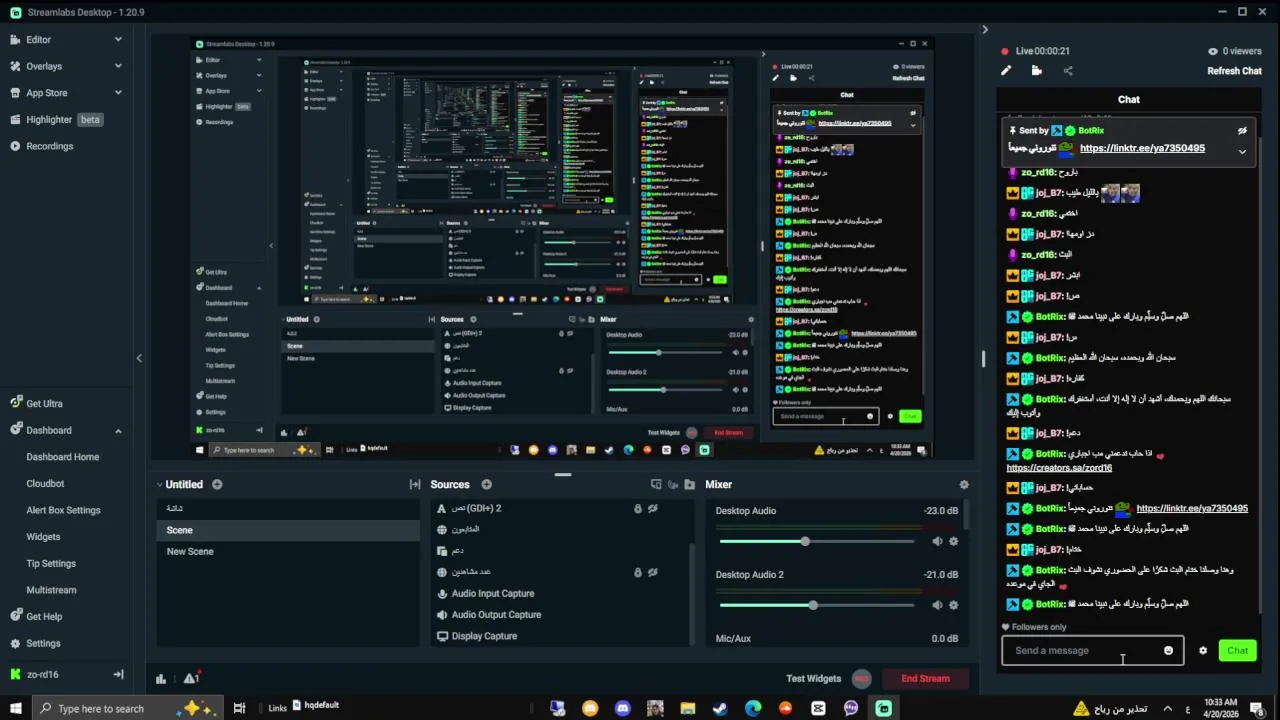Screen dimensions: 1280x720
Task: Open the pinned linktr.ee link
Action: [x=1142, y=148]
